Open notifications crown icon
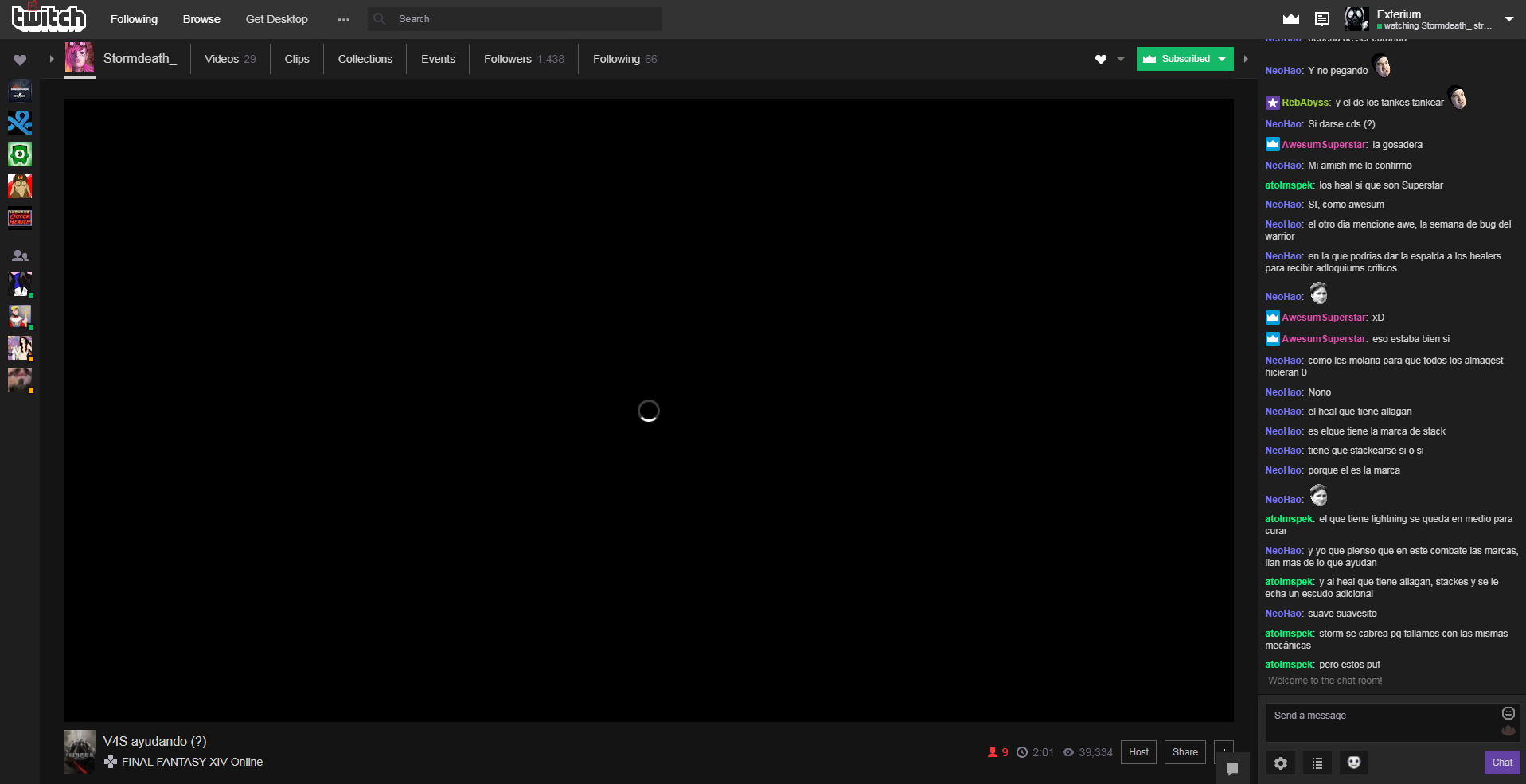This screenshot has height=784, width=1526. (1290, 18)
